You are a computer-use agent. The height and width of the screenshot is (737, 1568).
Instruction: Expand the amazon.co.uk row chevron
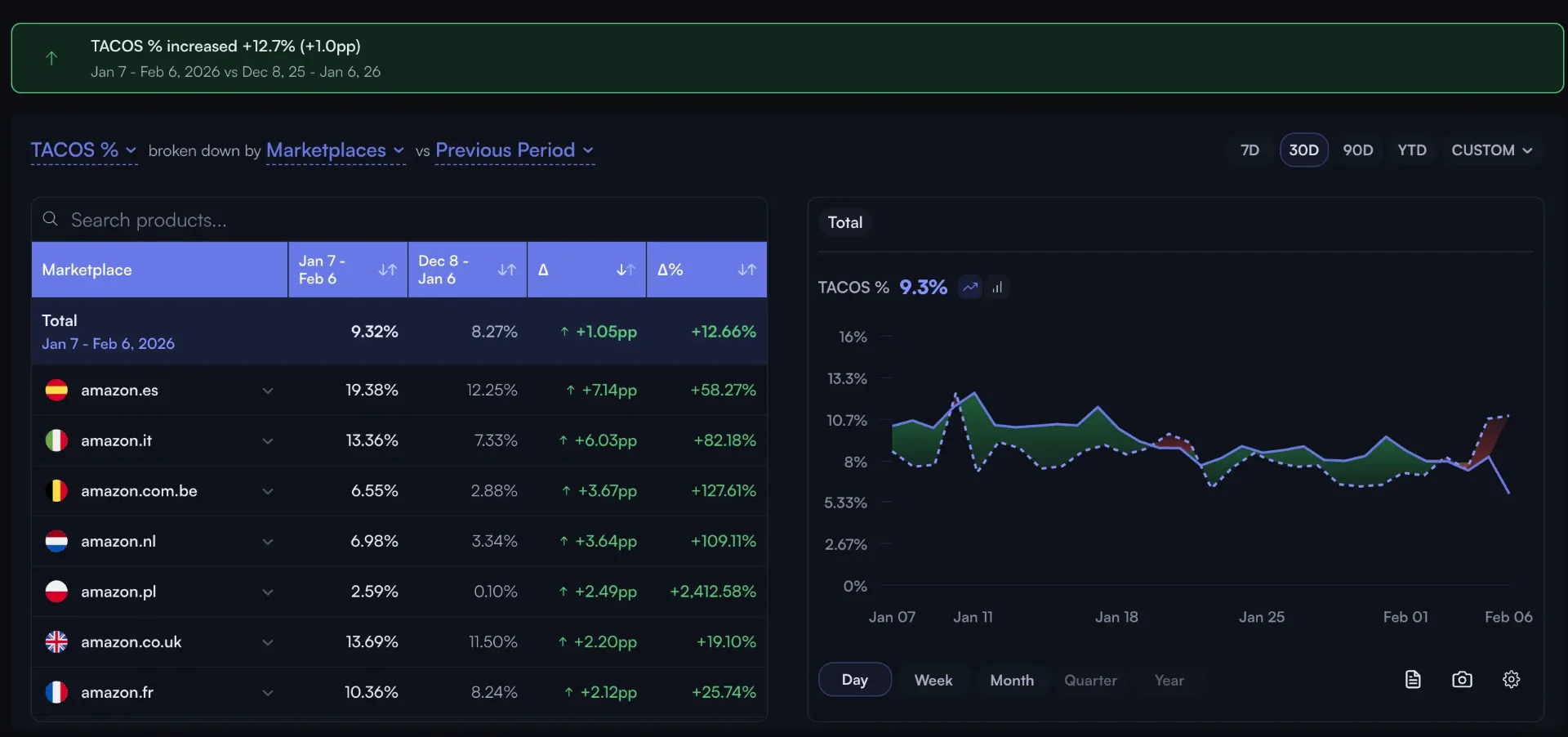267,642
